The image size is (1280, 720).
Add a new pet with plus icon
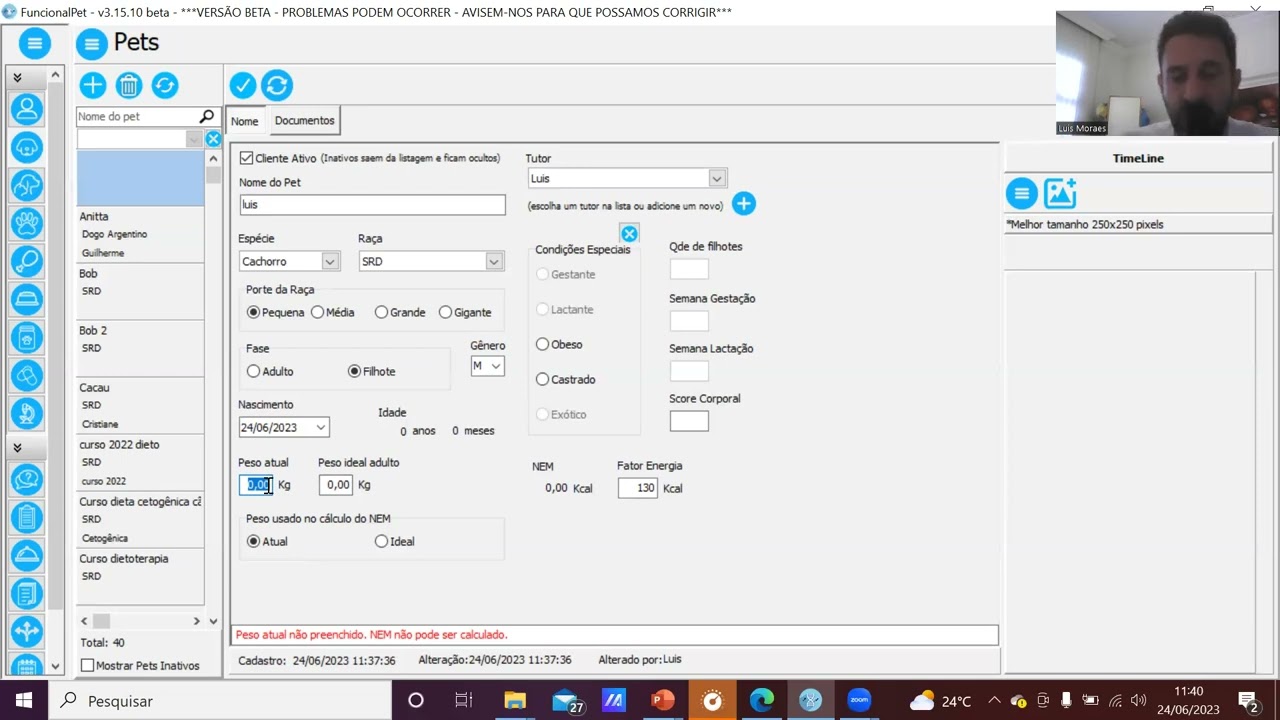coord(93,85)
